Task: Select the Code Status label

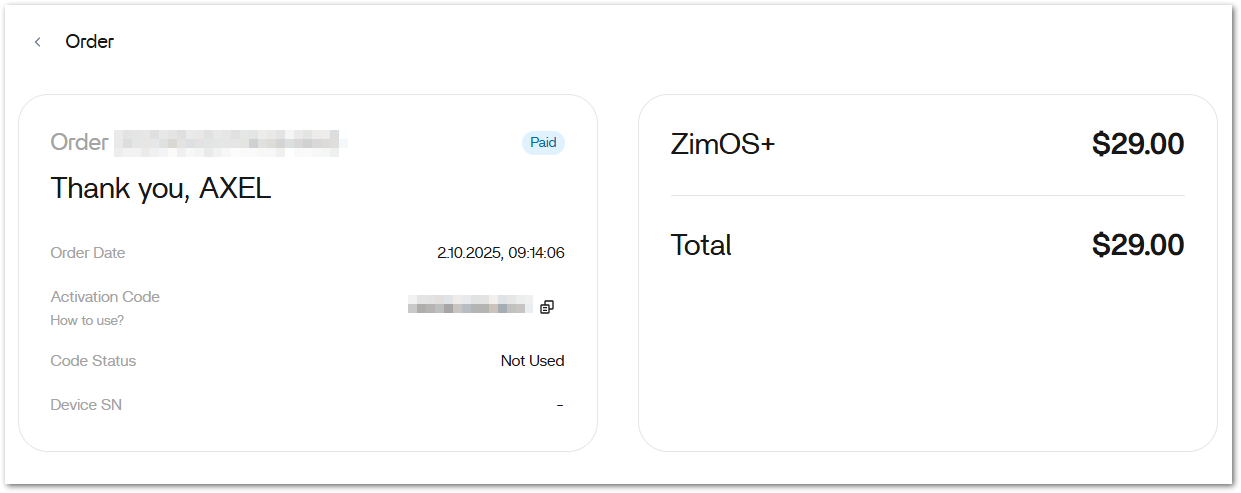Action: point(93,361)
